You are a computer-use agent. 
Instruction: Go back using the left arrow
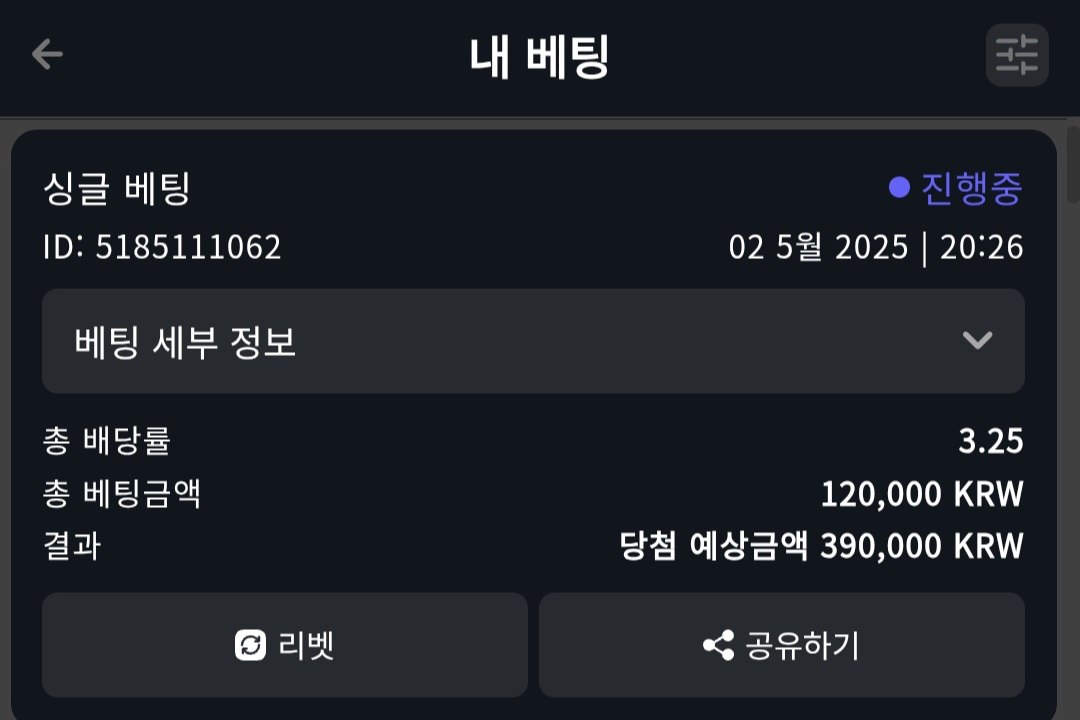pos(47,54)
